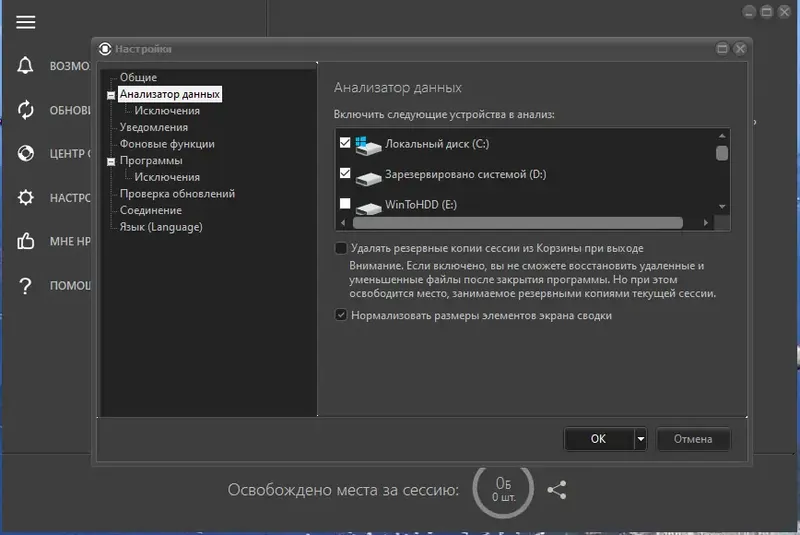Click the lifebuoy center icon in sidebar

click(x=26, y=154)
